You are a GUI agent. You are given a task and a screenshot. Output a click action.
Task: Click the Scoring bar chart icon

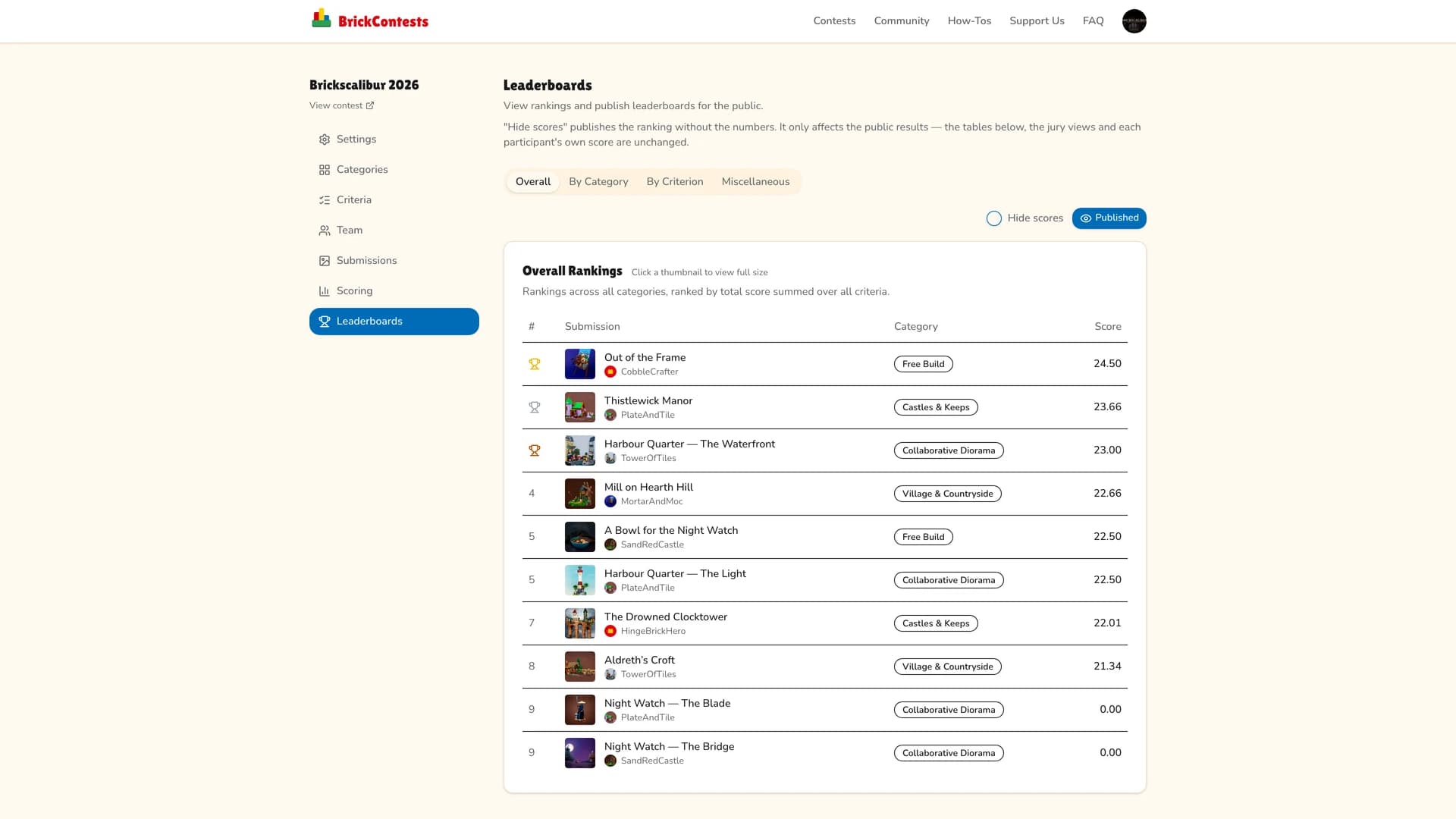click(325, 291)
